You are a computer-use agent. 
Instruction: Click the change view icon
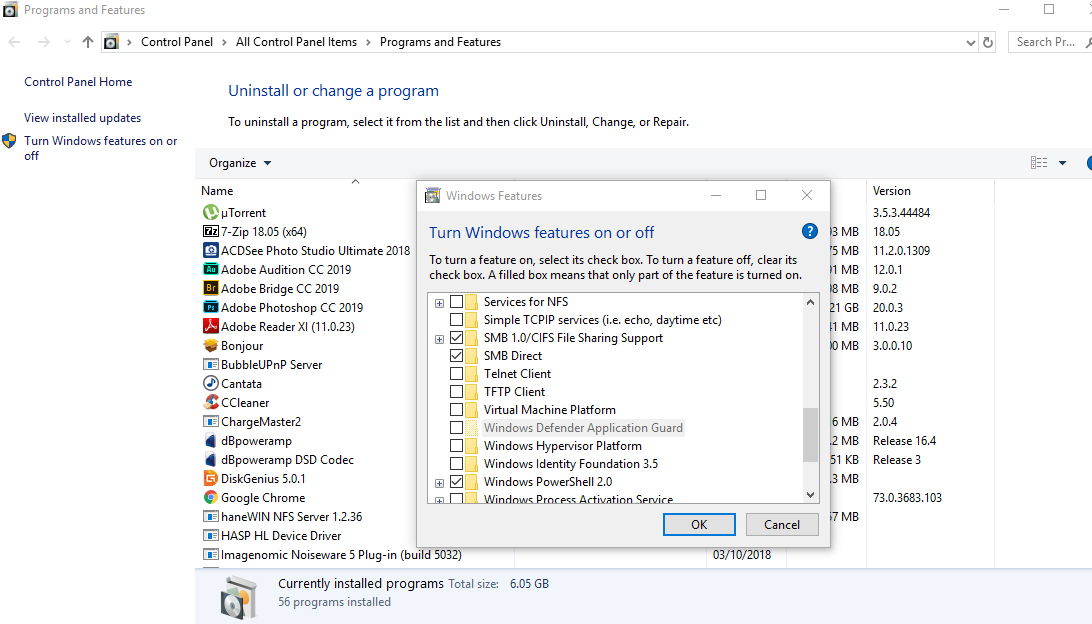[x=1038, y=162]
